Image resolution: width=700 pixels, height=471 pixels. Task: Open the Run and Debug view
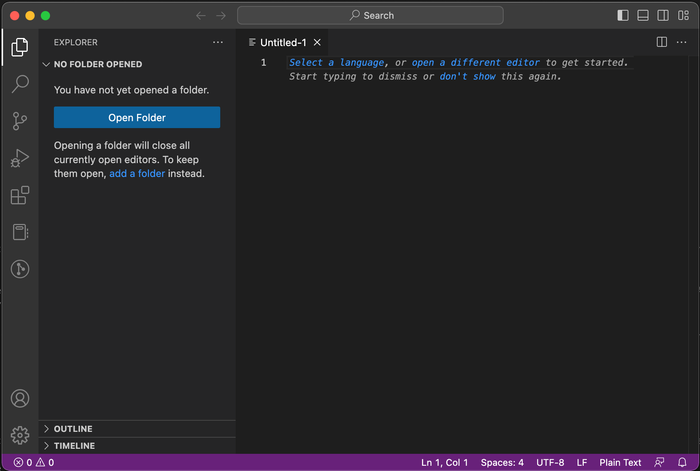(19, 158)
